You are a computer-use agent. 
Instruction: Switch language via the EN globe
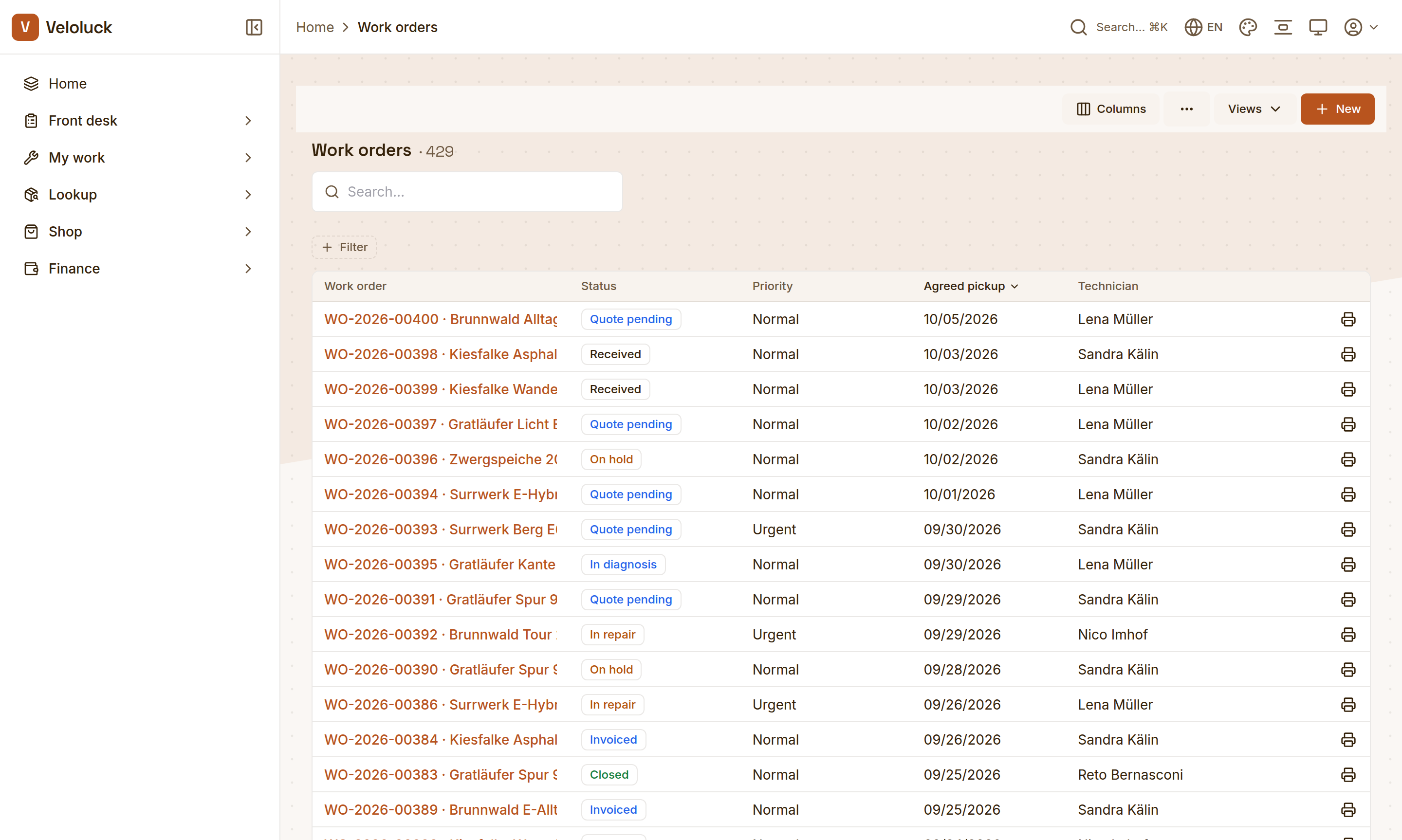point(1203,27)
